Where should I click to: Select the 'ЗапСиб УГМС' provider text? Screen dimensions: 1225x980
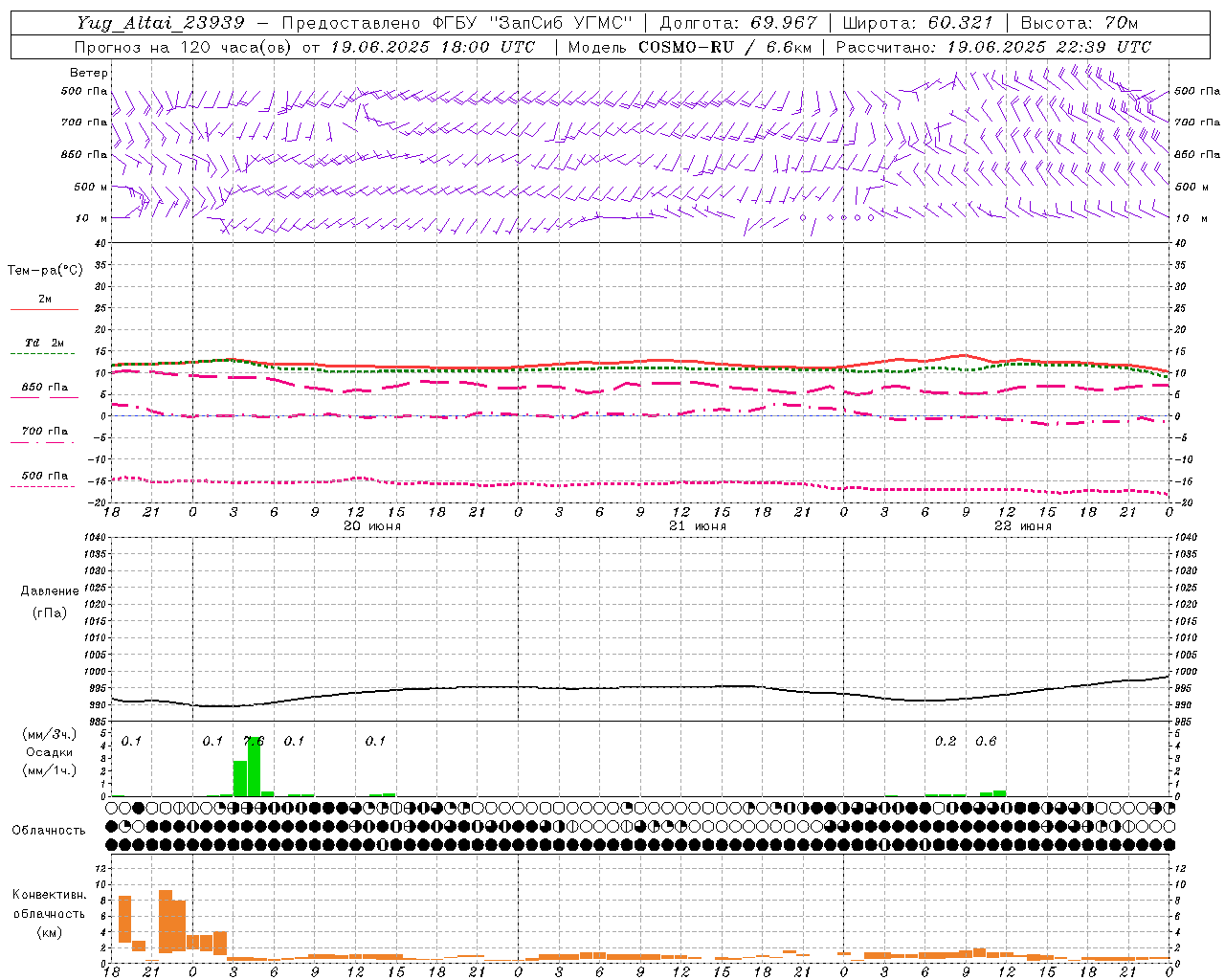[x=561, y=22]
